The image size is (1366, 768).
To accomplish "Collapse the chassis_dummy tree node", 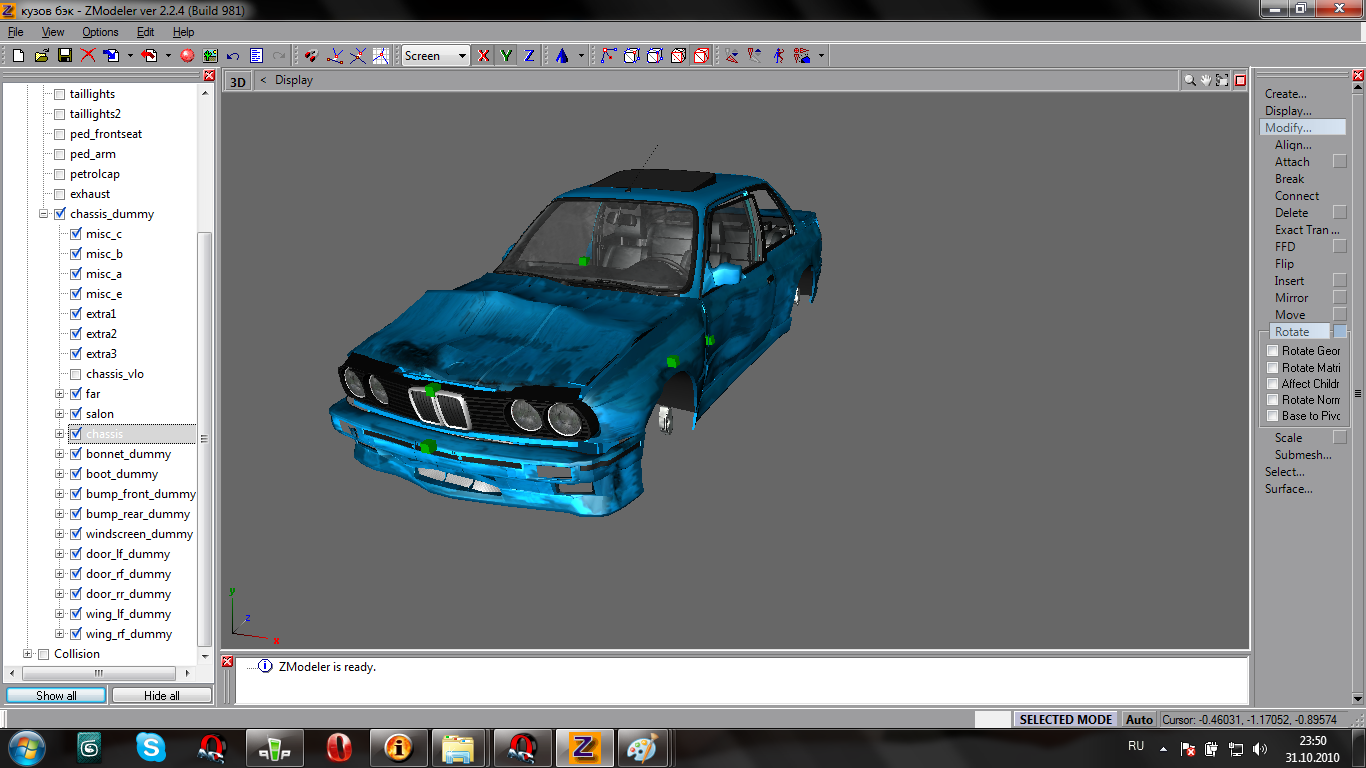I will pyautogui.click(x=44, y=214).
